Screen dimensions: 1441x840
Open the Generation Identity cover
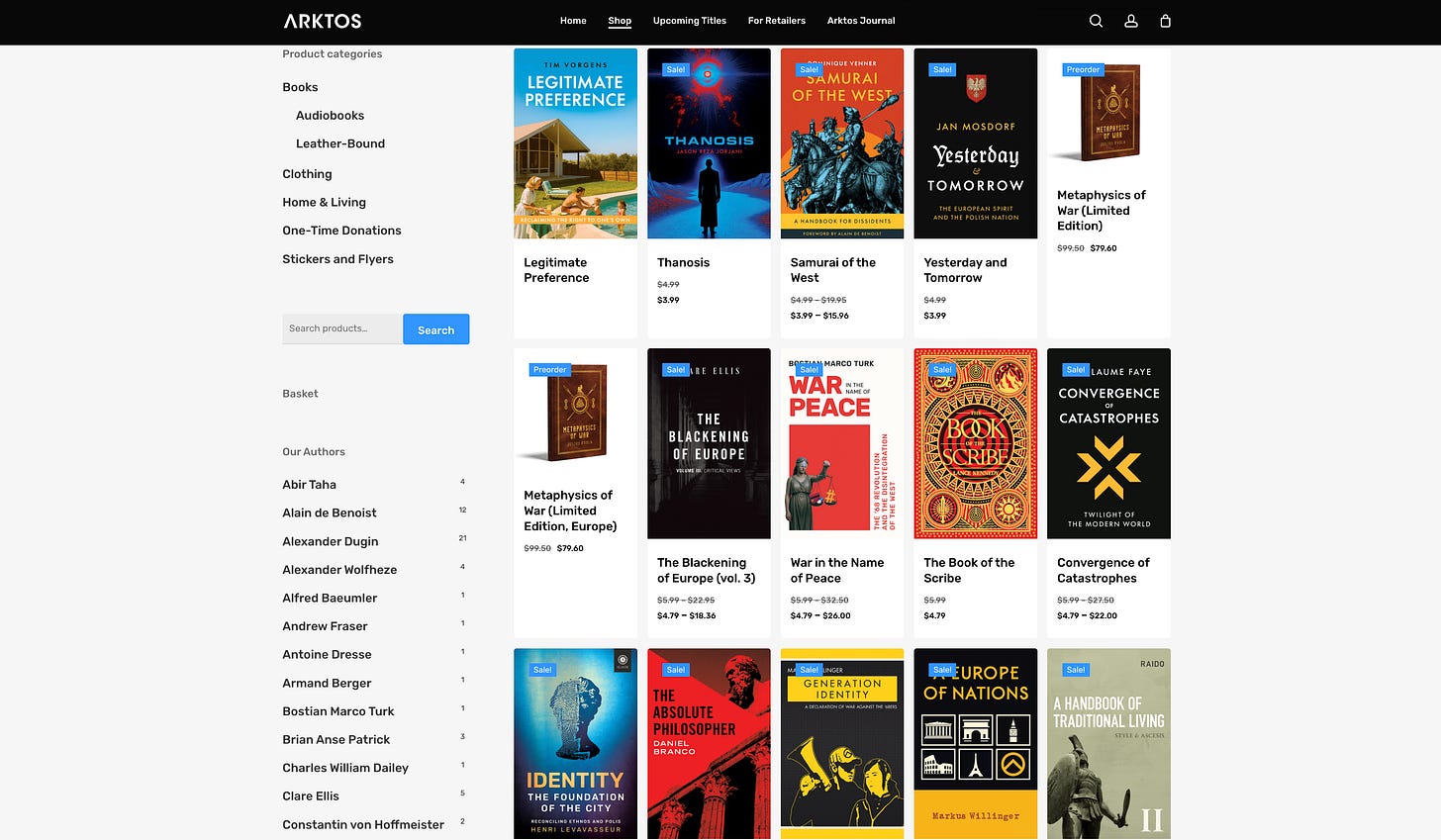842,744
